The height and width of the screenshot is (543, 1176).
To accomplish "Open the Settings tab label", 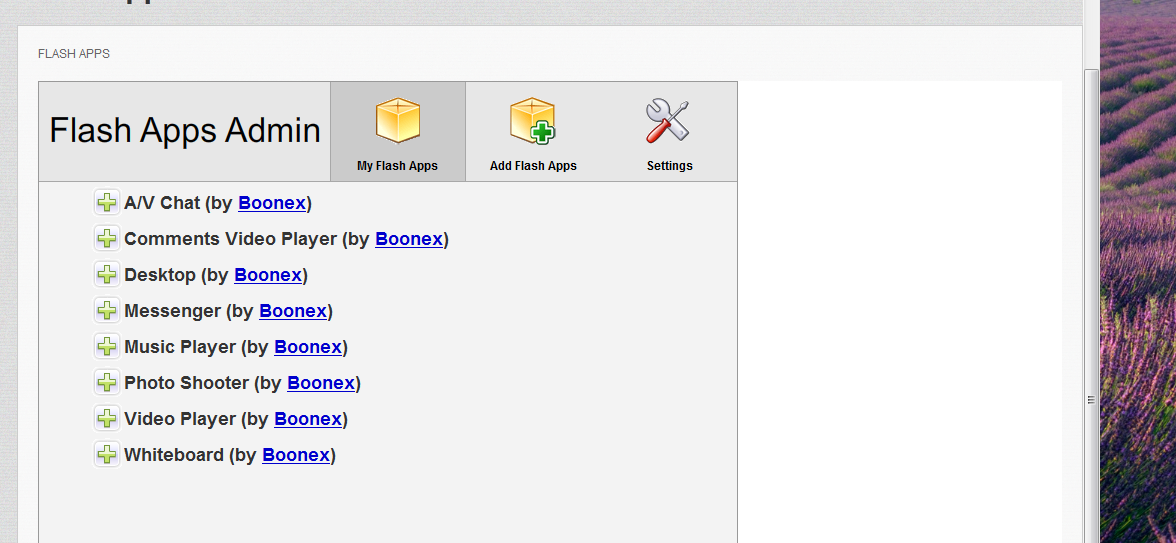I will [669, 166].
